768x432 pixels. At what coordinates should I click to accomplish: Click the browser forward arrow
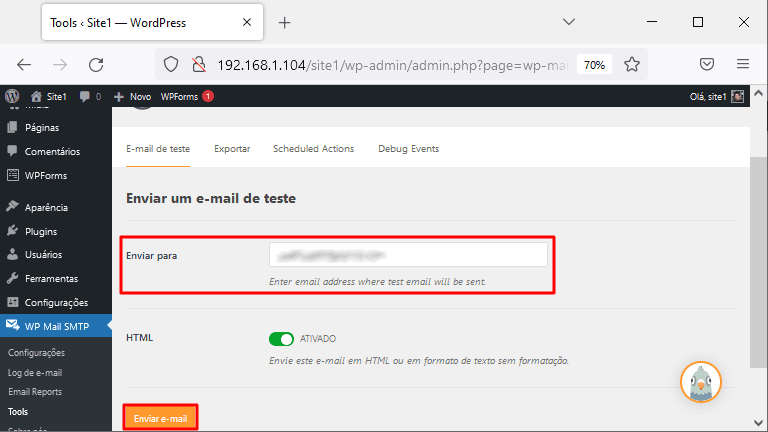tap(60, 65)
